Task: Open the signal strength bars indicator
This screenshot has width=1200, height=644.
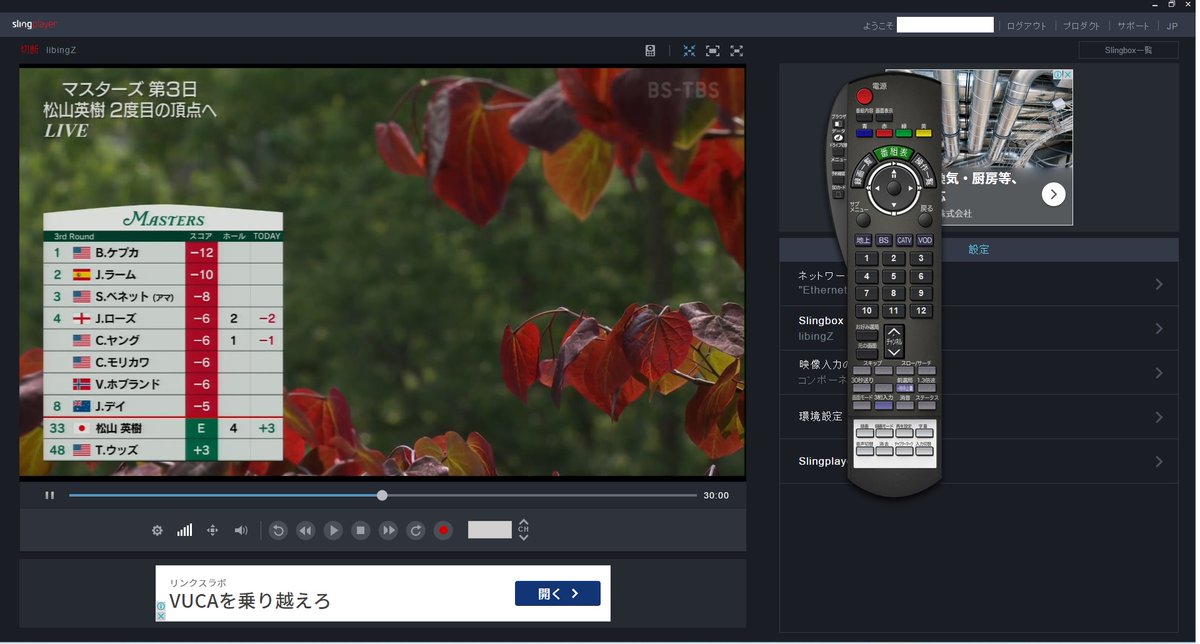Action: click(x=185, y=531)
